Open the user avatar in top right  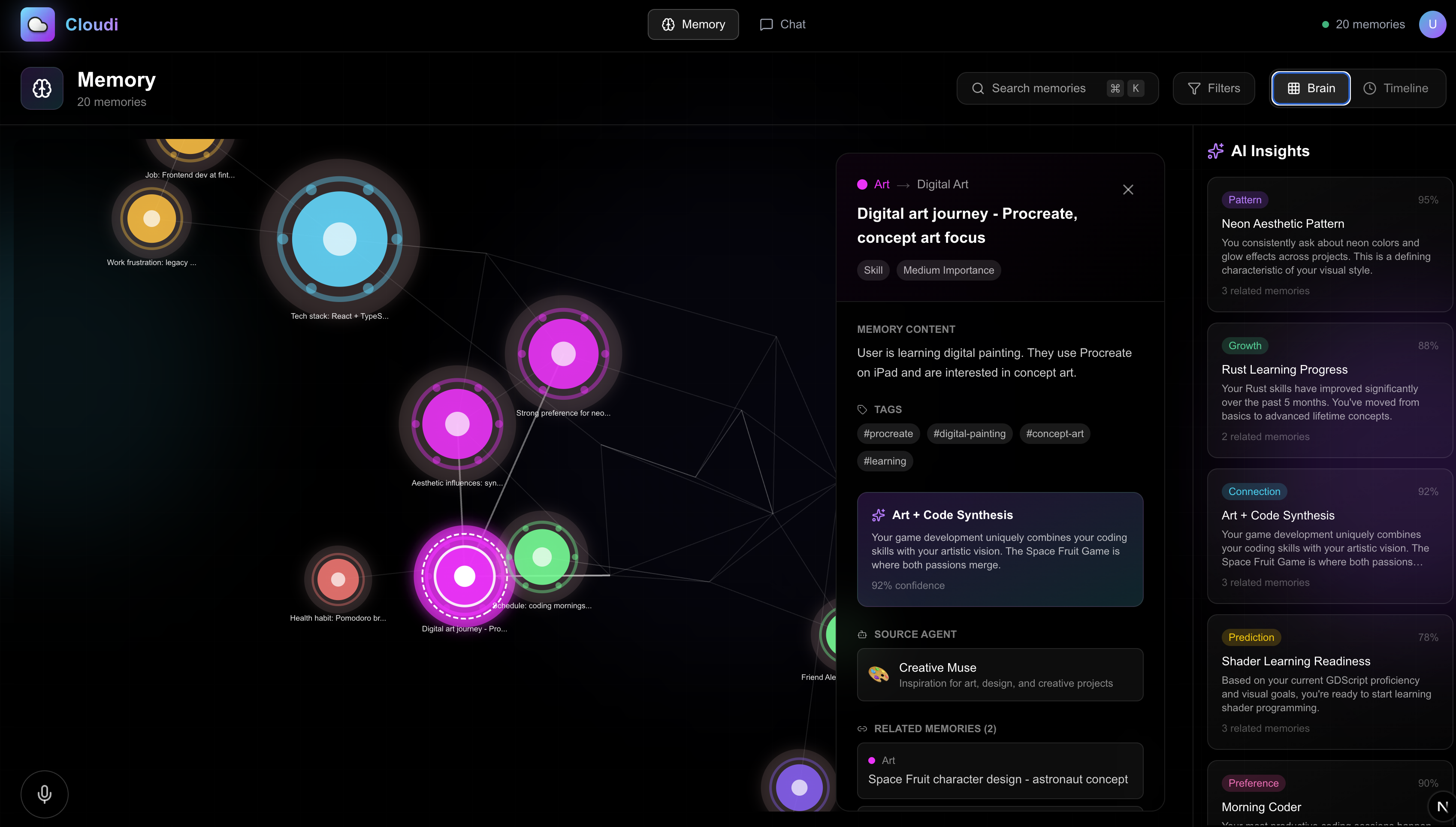[1432, 24]
